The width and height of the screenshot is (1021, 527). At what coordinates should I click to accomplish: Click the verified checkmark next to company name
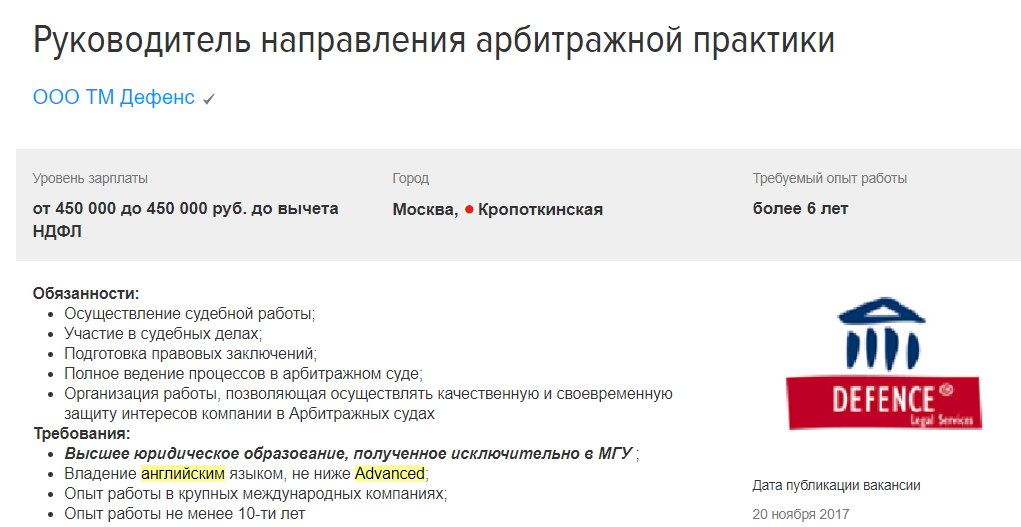coord(209,99)
